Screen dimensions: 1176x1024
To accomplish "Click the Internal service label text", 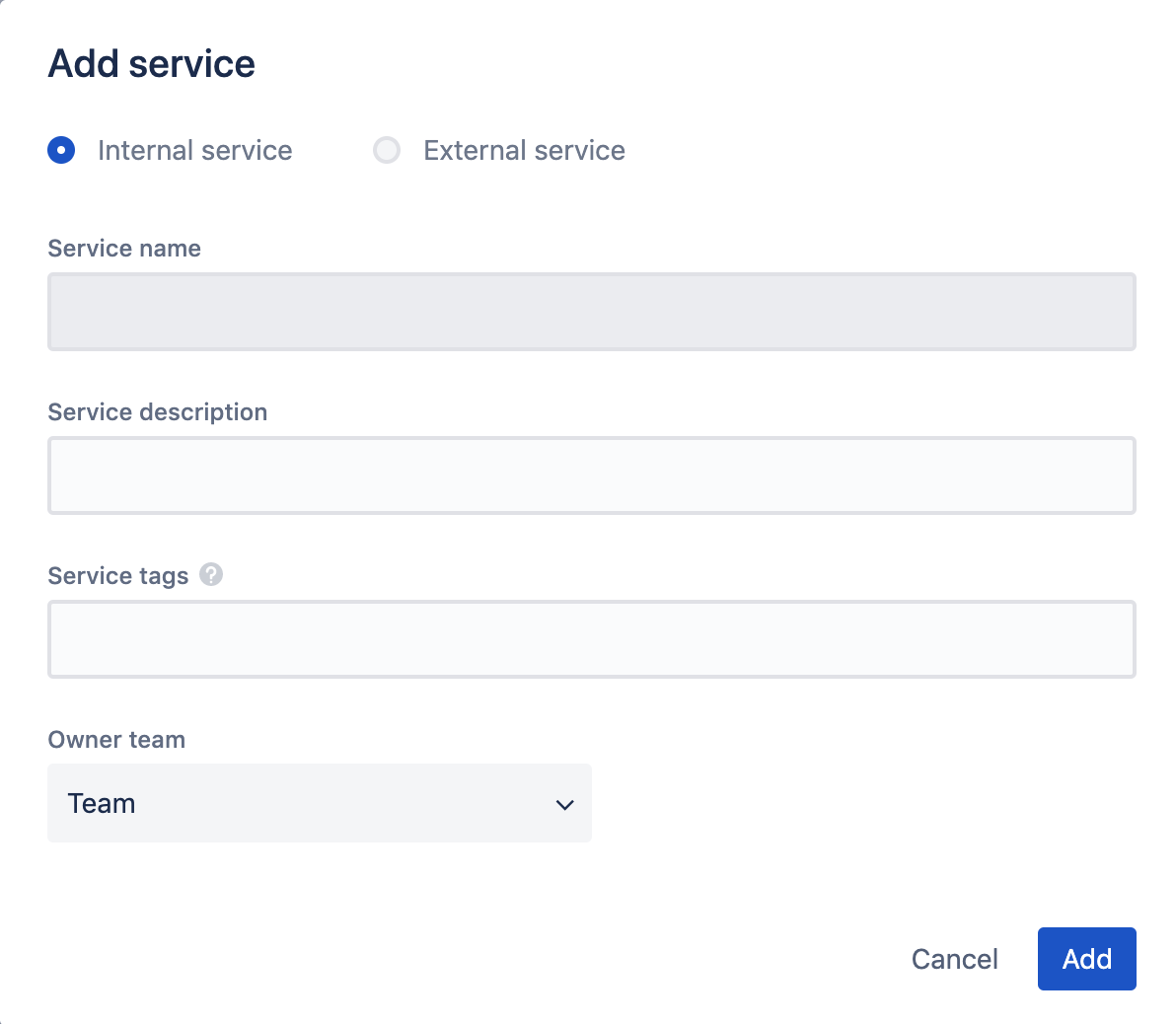I will (194, 150).
